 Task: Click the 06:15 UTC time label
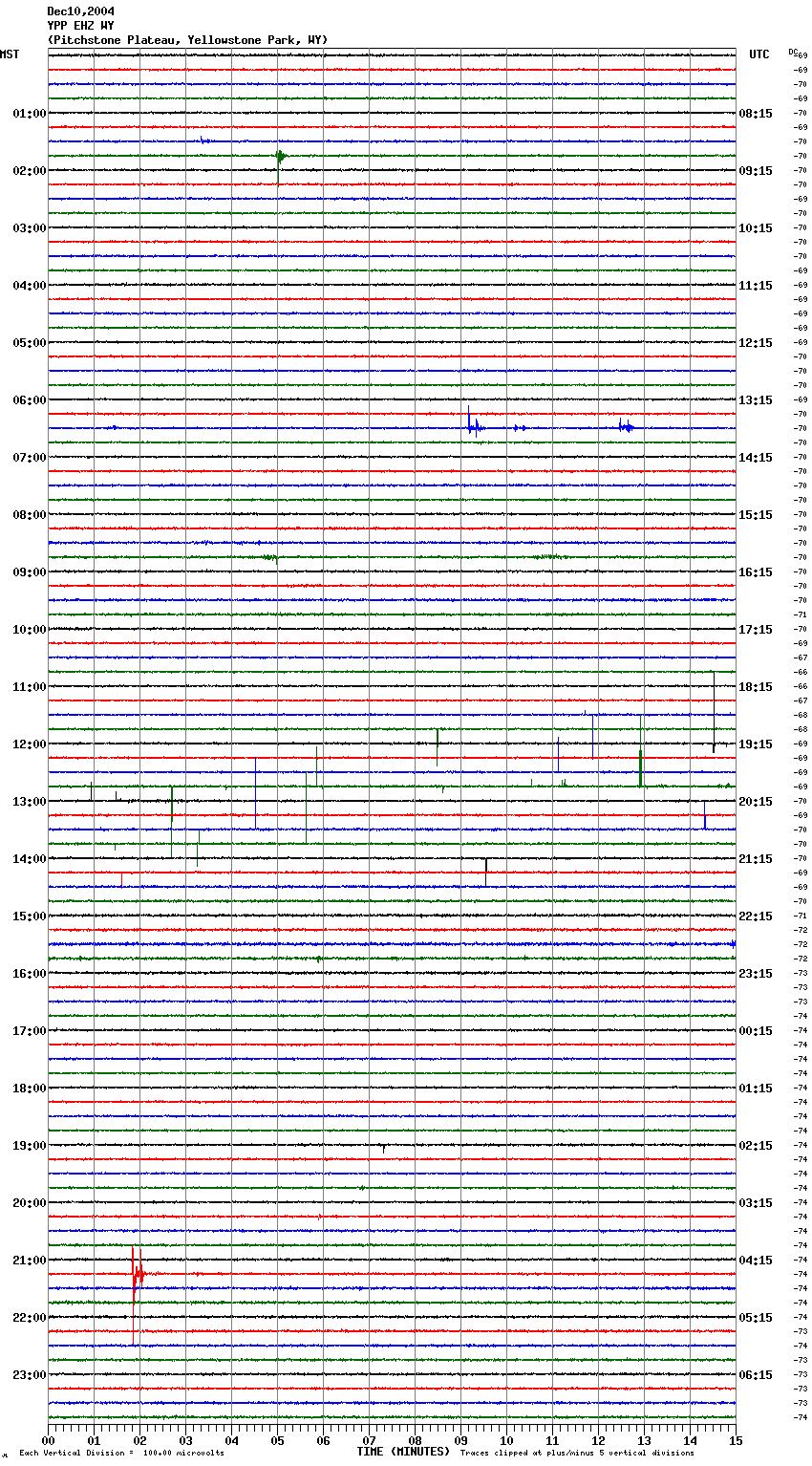point(756,1375)
